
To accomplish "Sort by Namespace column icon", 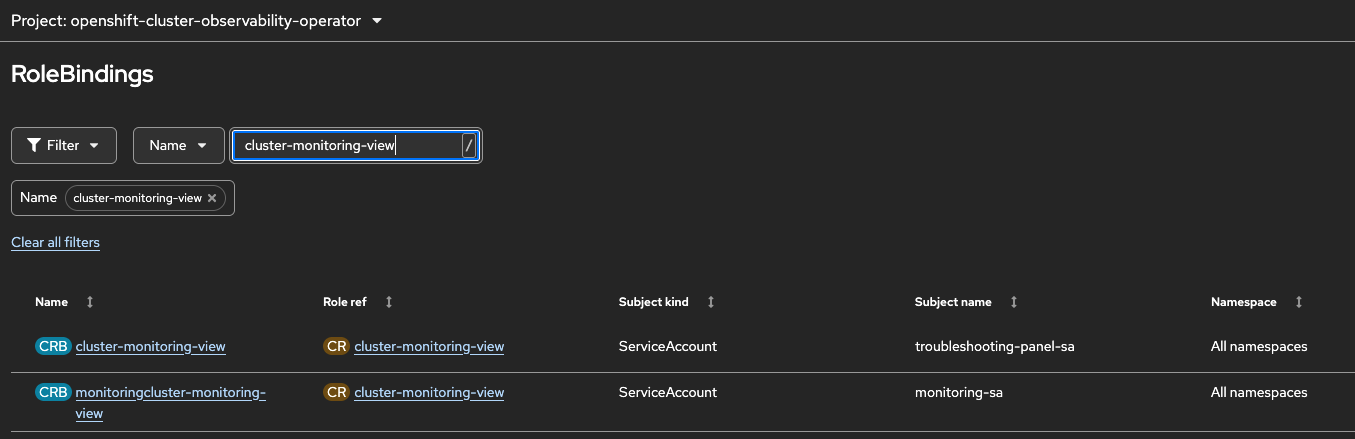I will [x=1299, y=302].
